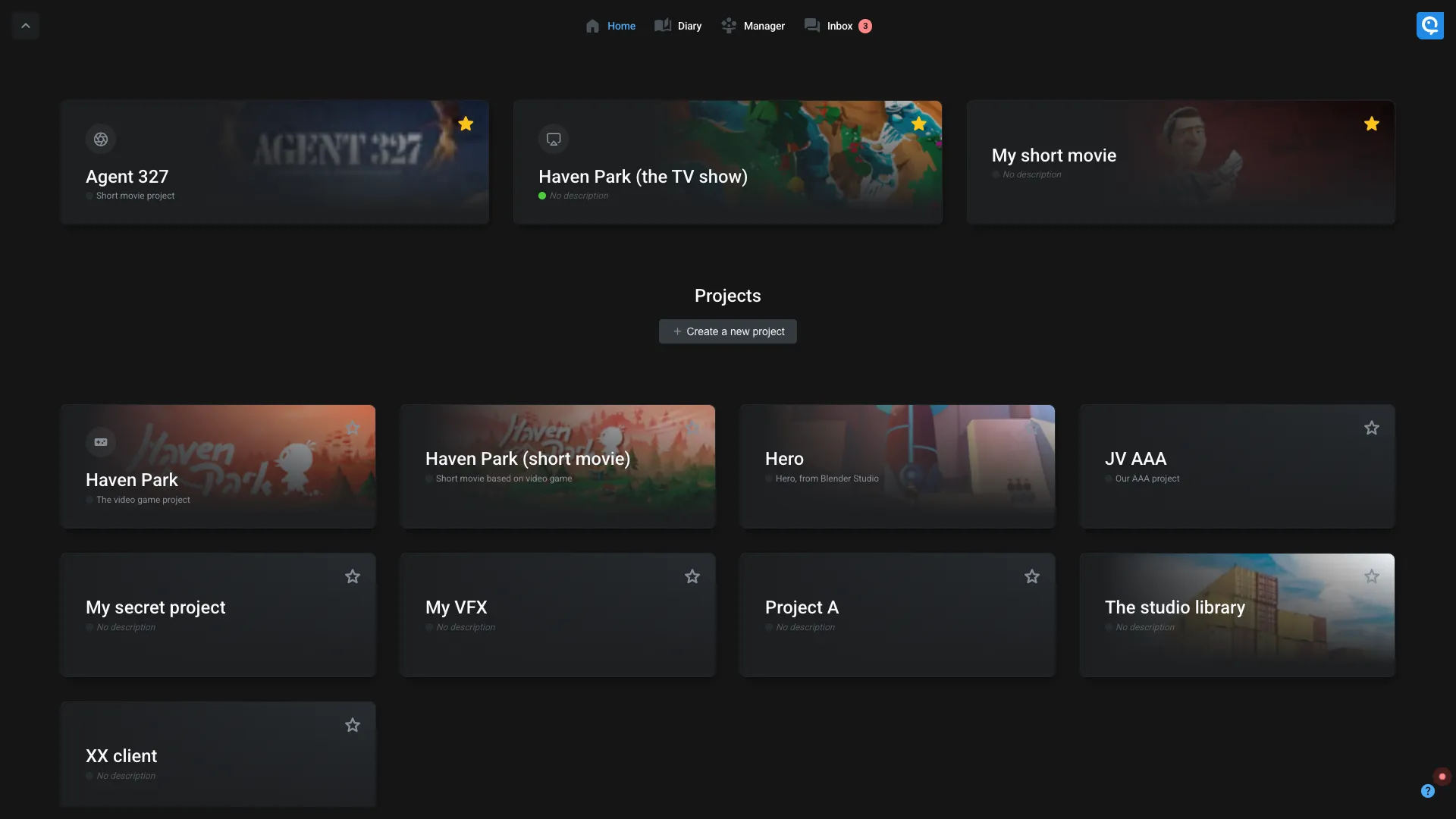
Task: Click the screen icon on Haven Park TV show
Action: coord(554,140)
